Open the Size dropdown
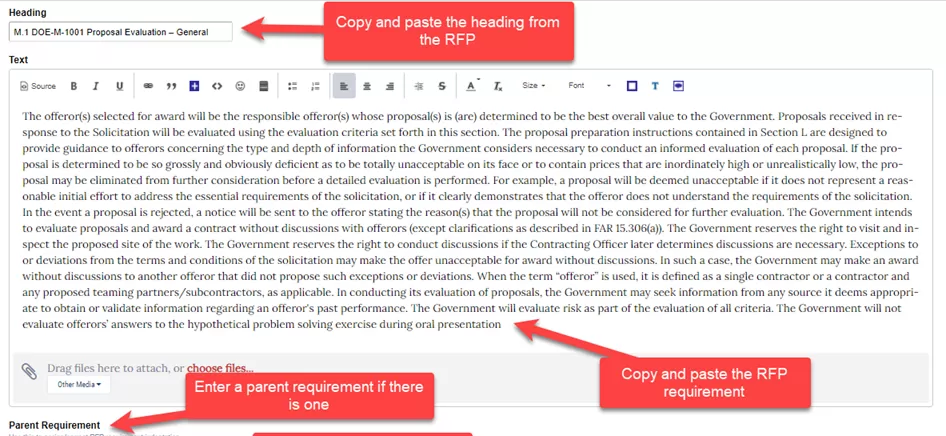This screenshot has height=436, width=946. pos(535,86)
